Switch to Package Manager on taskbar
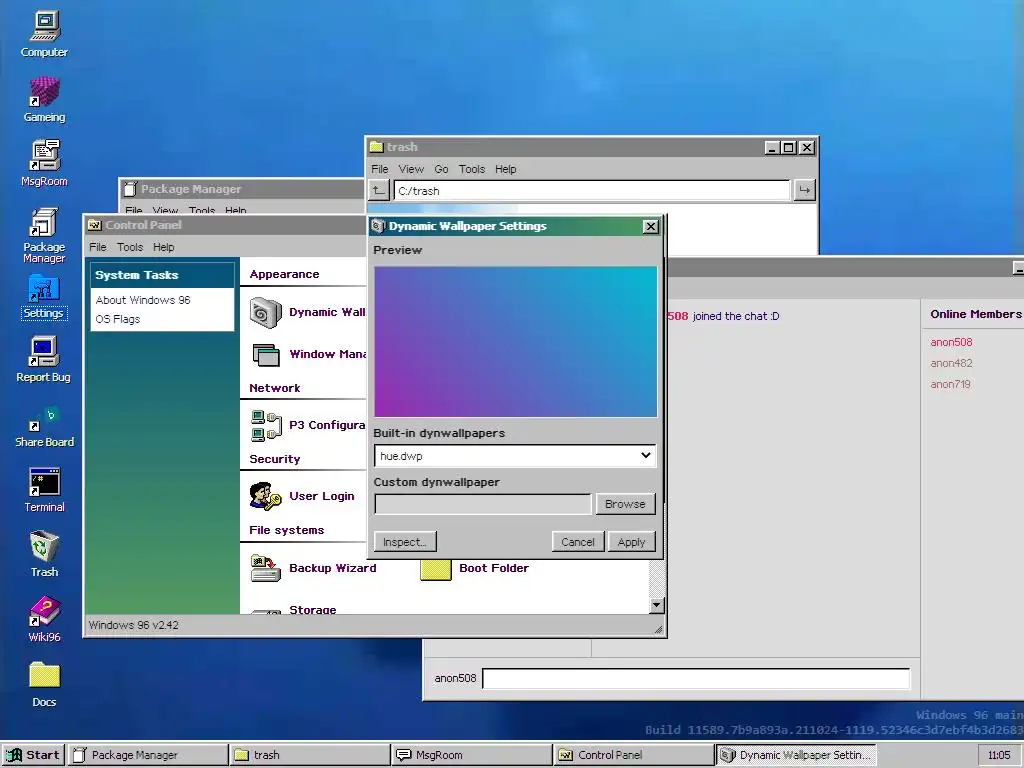Screen dimensions: 1024x768 [148, 755]
